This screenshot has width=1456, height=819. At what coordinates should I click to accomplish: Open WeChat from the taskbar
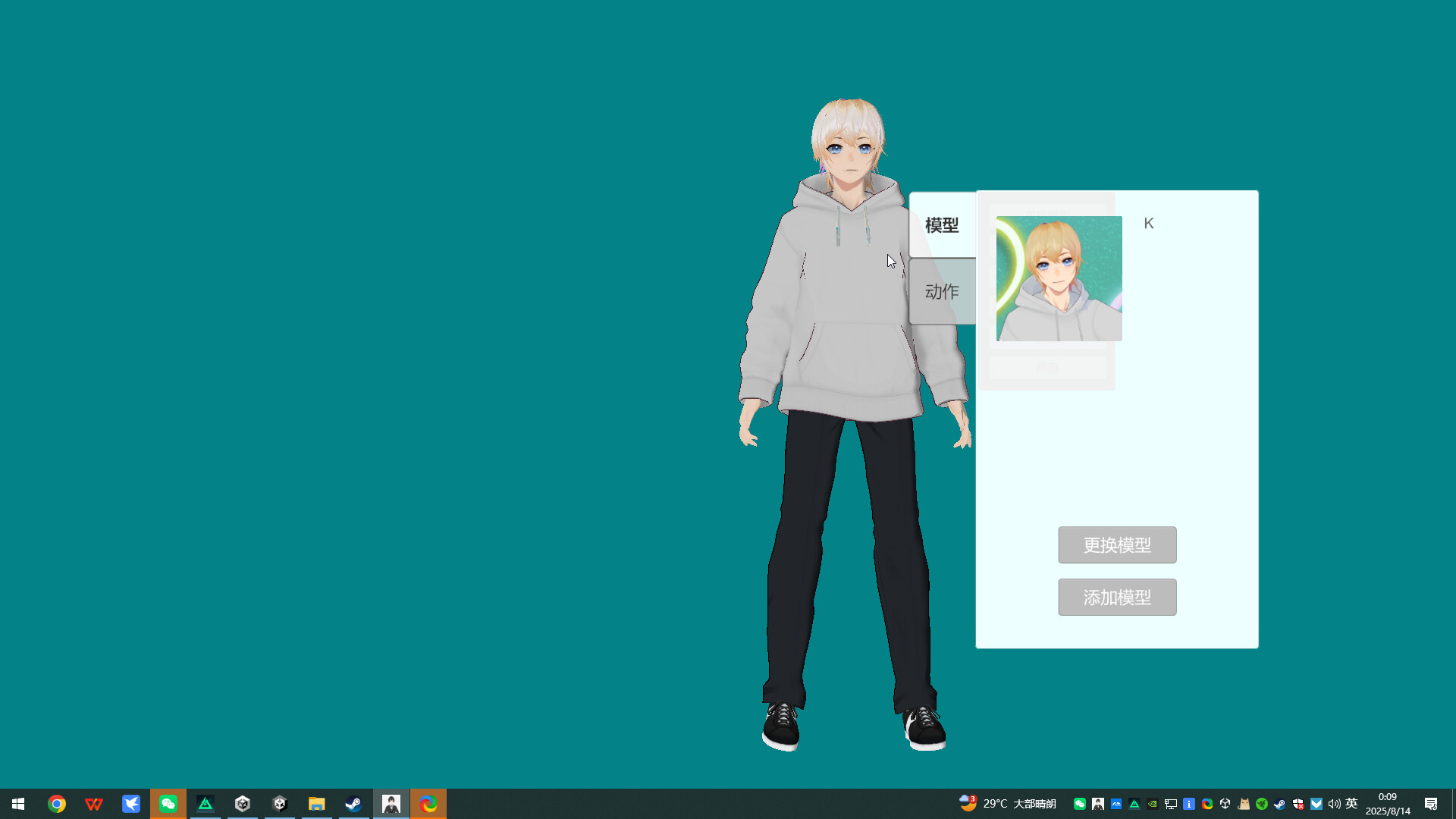168,803
